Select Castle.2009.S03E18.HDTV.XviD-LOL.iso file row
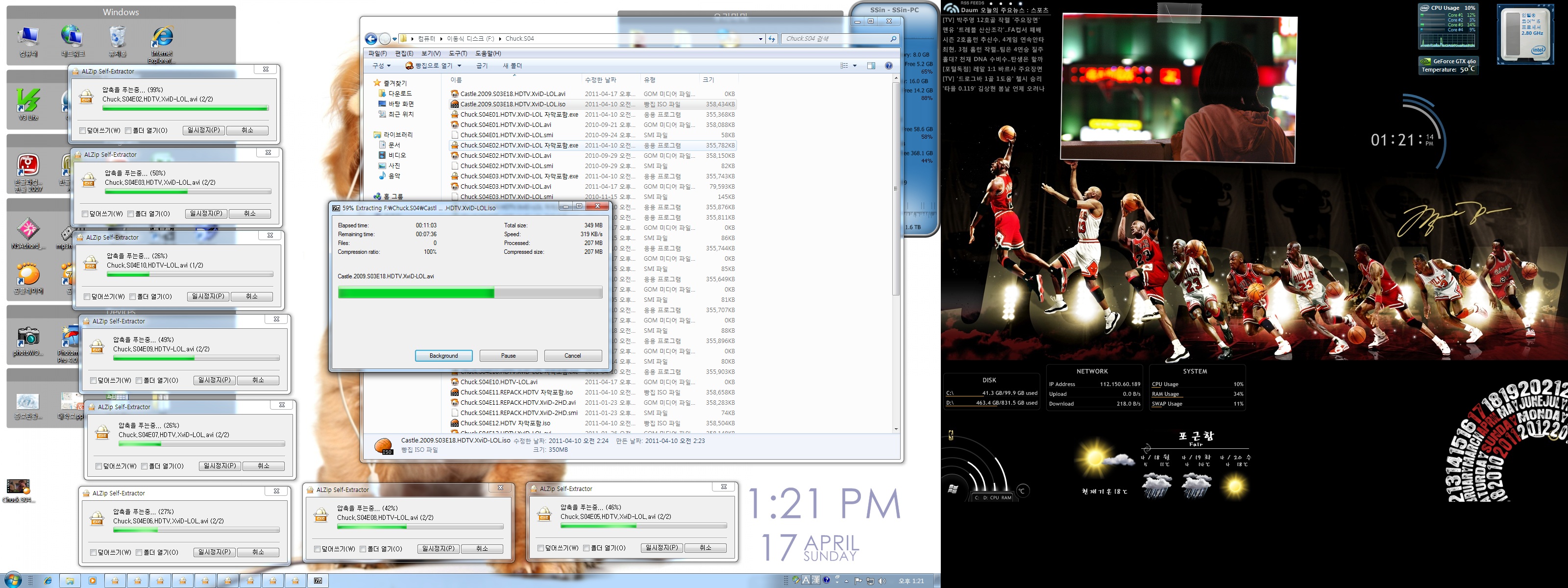The width and height of the screenshot is (1568, 588). click(593, 104)
